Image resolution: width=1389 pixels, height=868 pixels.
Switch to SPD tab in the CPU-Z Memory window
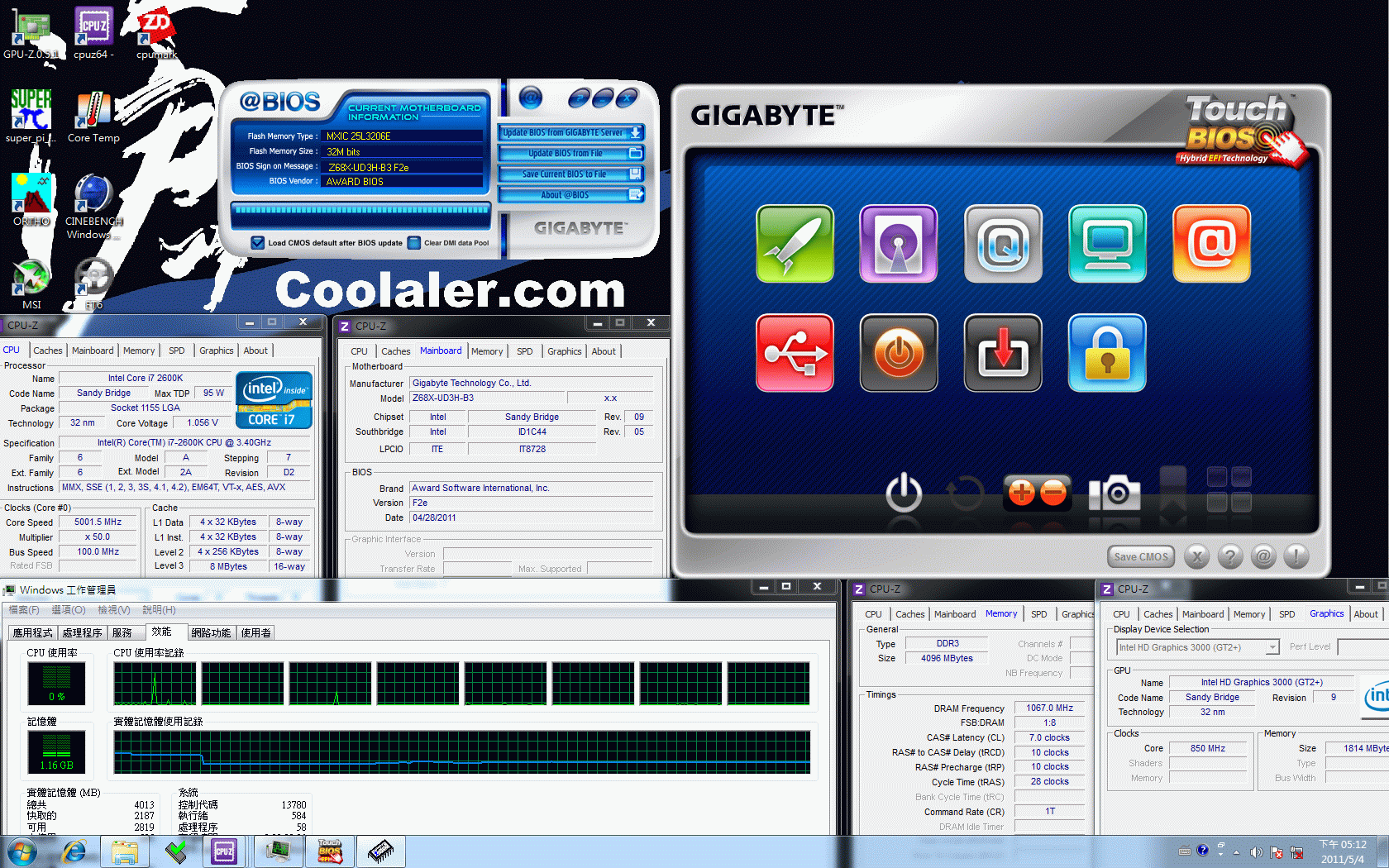tap(1039, 614)
